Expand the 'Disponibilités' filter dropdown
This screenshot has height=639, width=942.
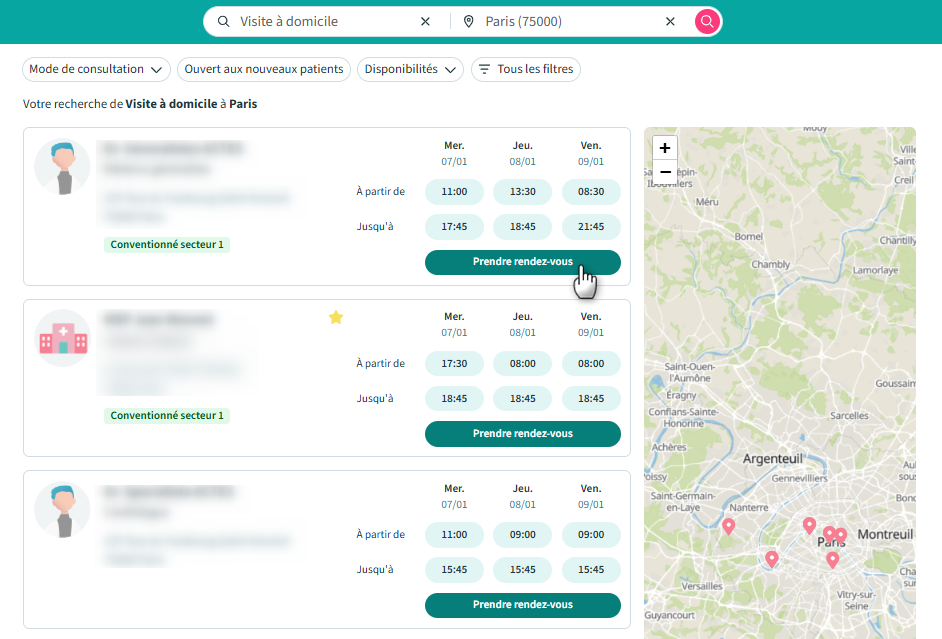pyautogui.click(x=410, y=69)
